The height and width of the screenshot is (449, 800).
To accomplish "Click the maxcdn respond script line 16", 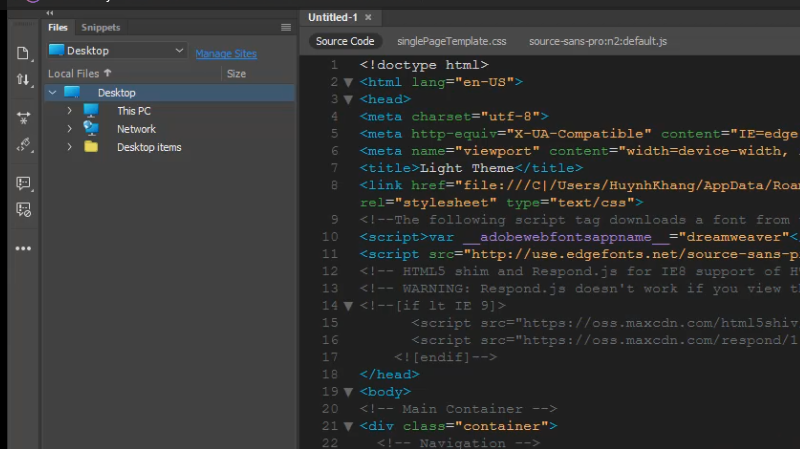I will [x=605, y=340].
